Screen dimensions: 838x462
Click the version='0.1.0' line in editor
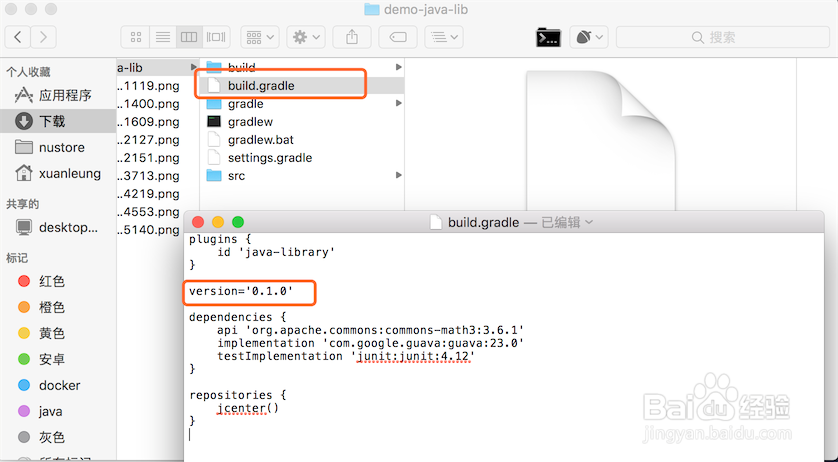tap(241, 291)
